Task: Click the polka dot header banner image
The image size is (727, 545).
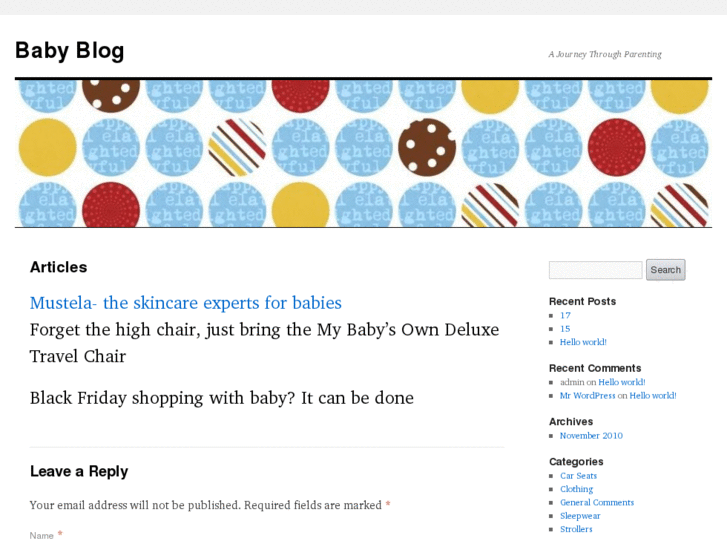Action: pos(363,153)
